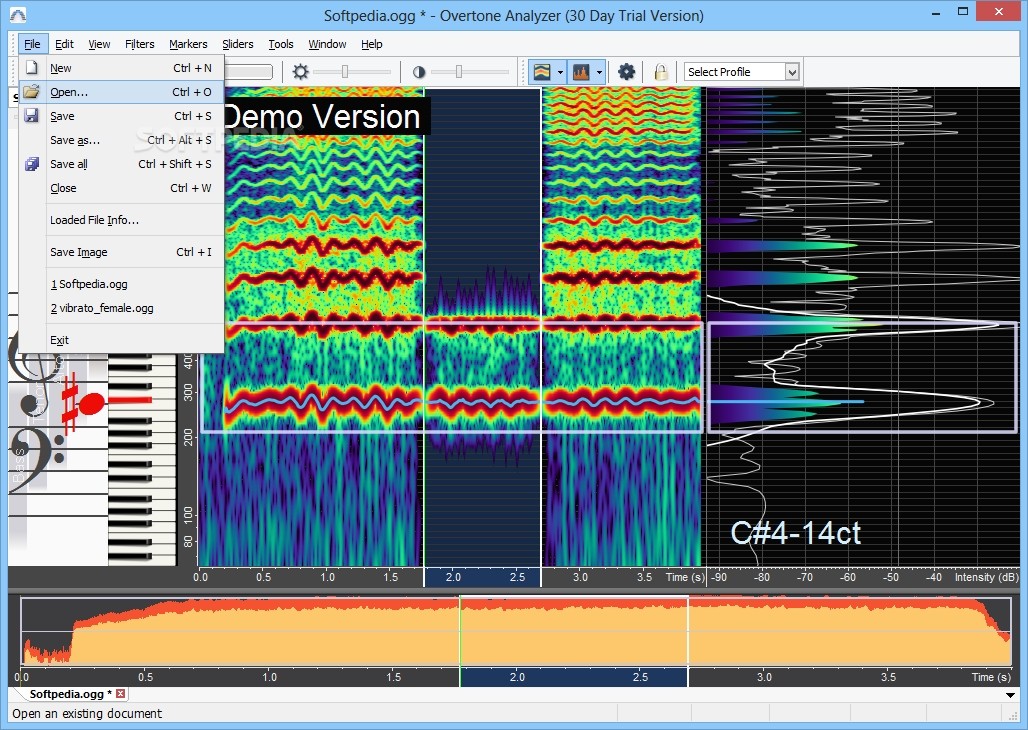Open the Edit menu
Viewport: 1028px width, 730px height.
pos(64,44)
